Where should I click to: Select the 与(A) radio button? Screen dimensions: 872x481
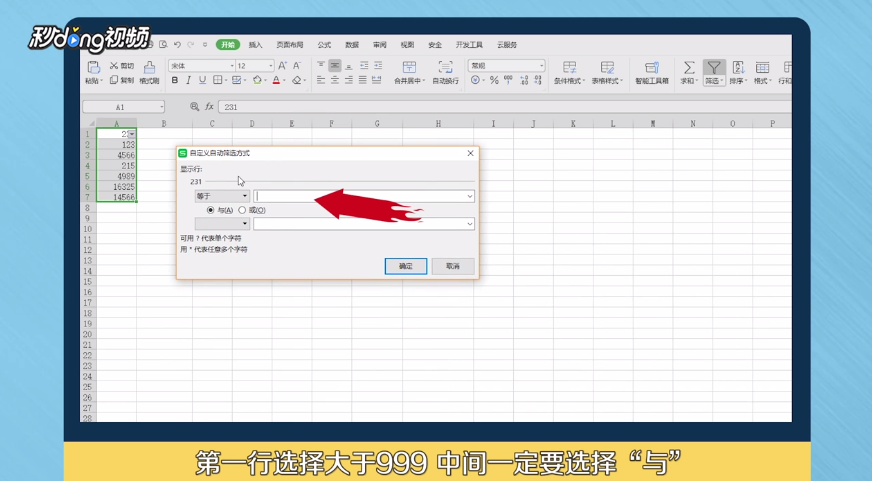coord(210,210)
